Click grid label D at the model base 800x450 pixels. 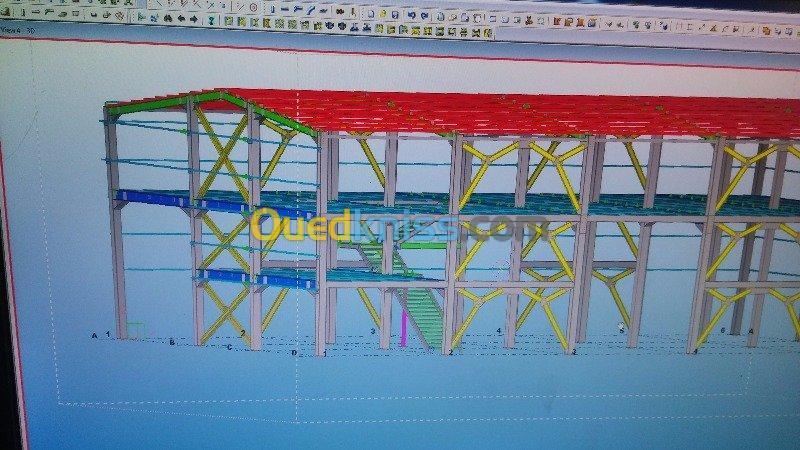294,353
